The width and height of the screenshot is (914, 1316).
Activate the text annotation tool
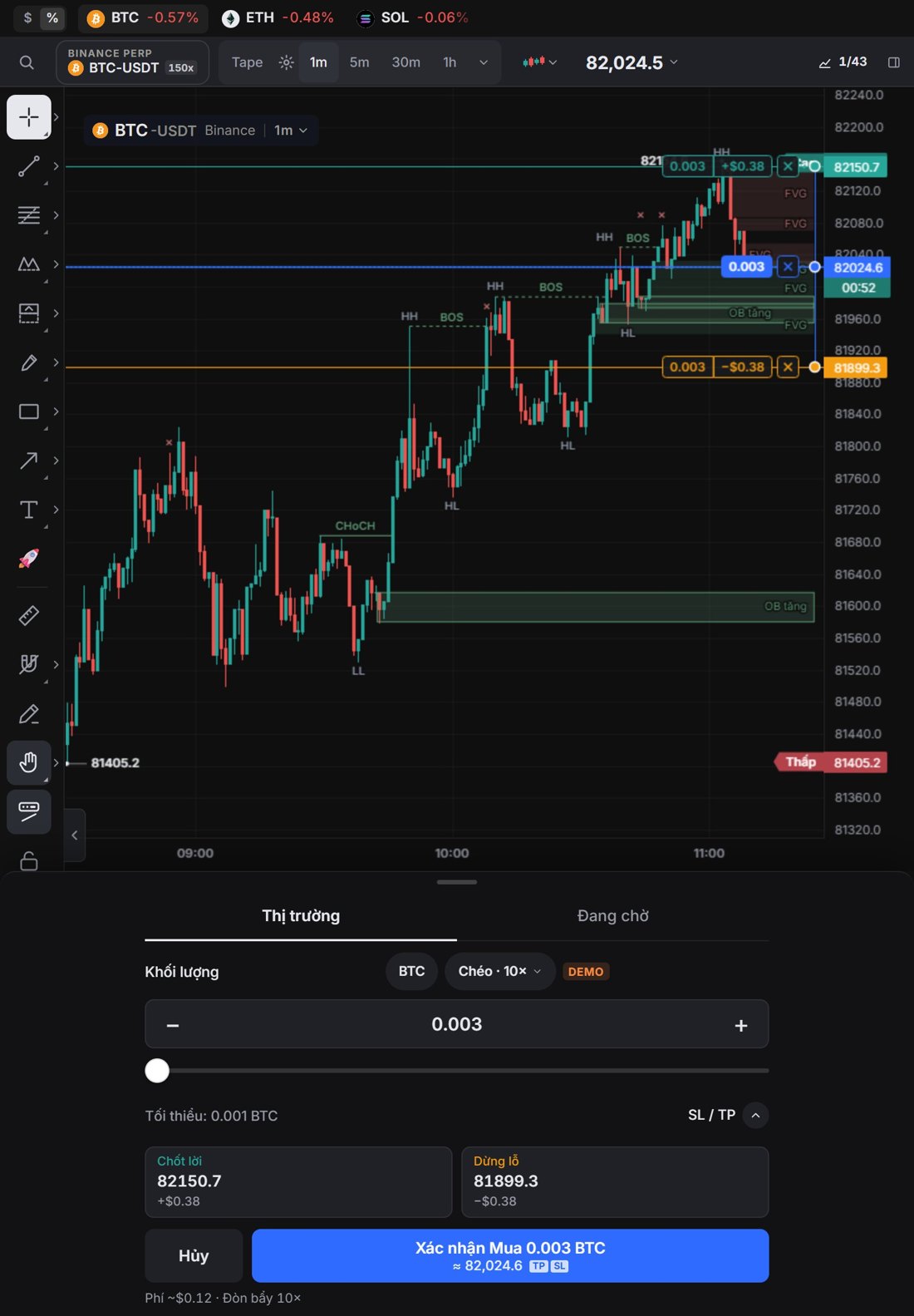click(x=29, y=510)
